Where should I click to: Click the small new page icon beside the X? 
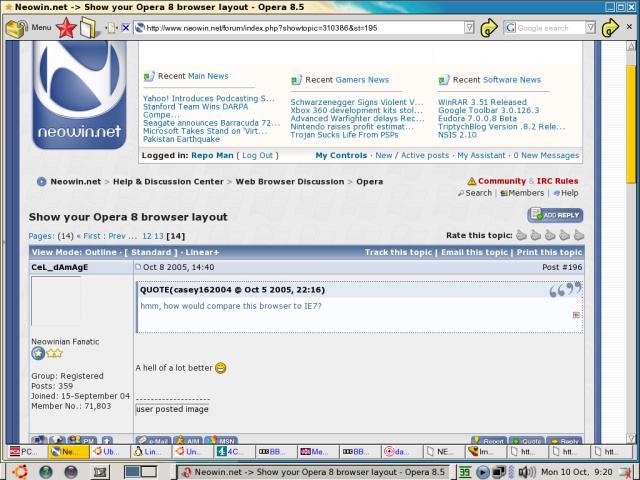coord(111,28)
